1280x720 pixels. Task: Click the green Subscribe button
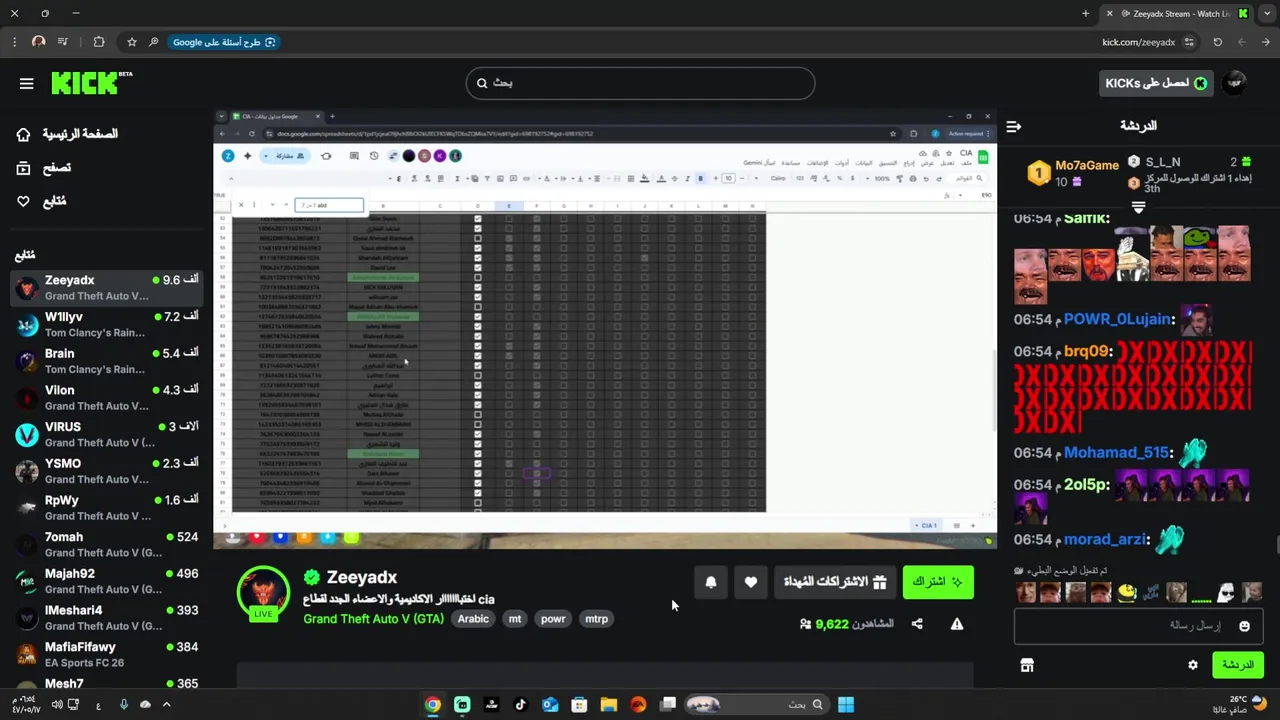[938, 582]
